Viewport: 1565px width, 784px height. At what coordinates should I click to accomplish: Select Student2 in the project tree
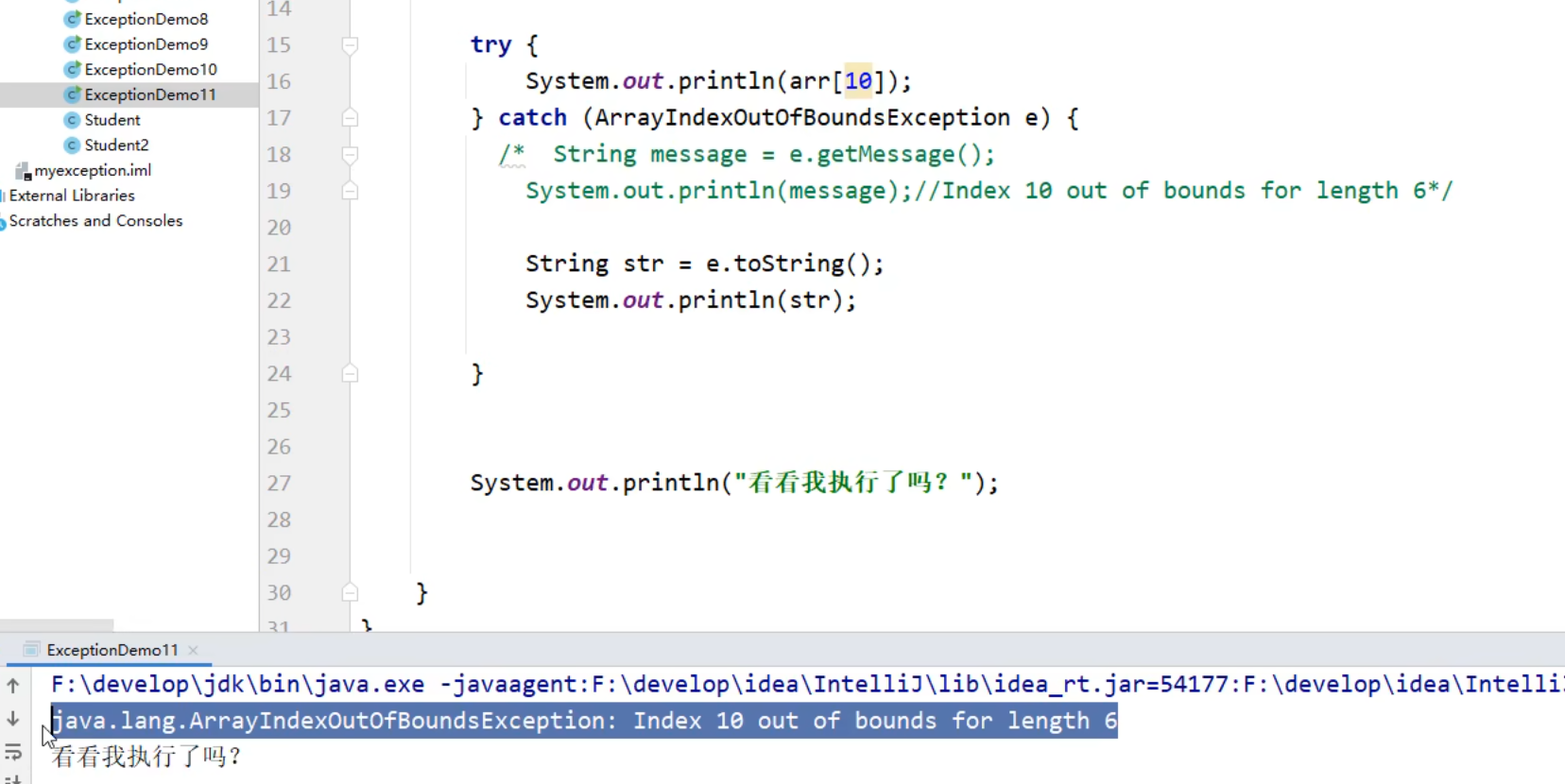click(116, 145)
